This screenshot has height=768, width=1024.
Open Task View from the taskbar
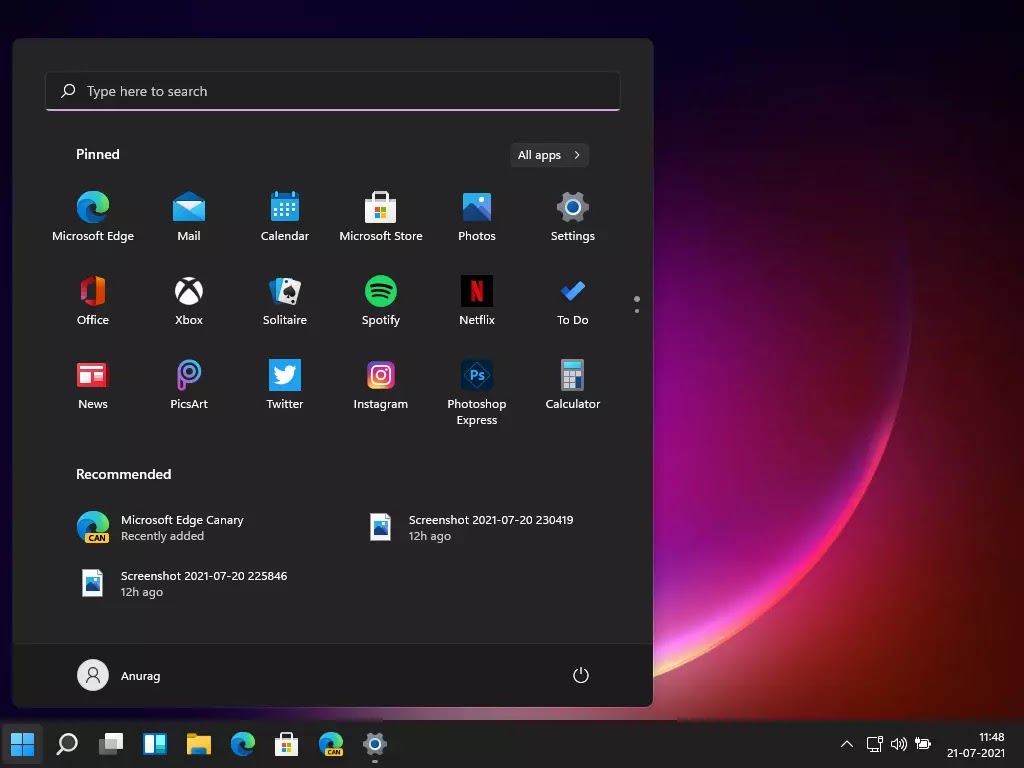(110, 744)
